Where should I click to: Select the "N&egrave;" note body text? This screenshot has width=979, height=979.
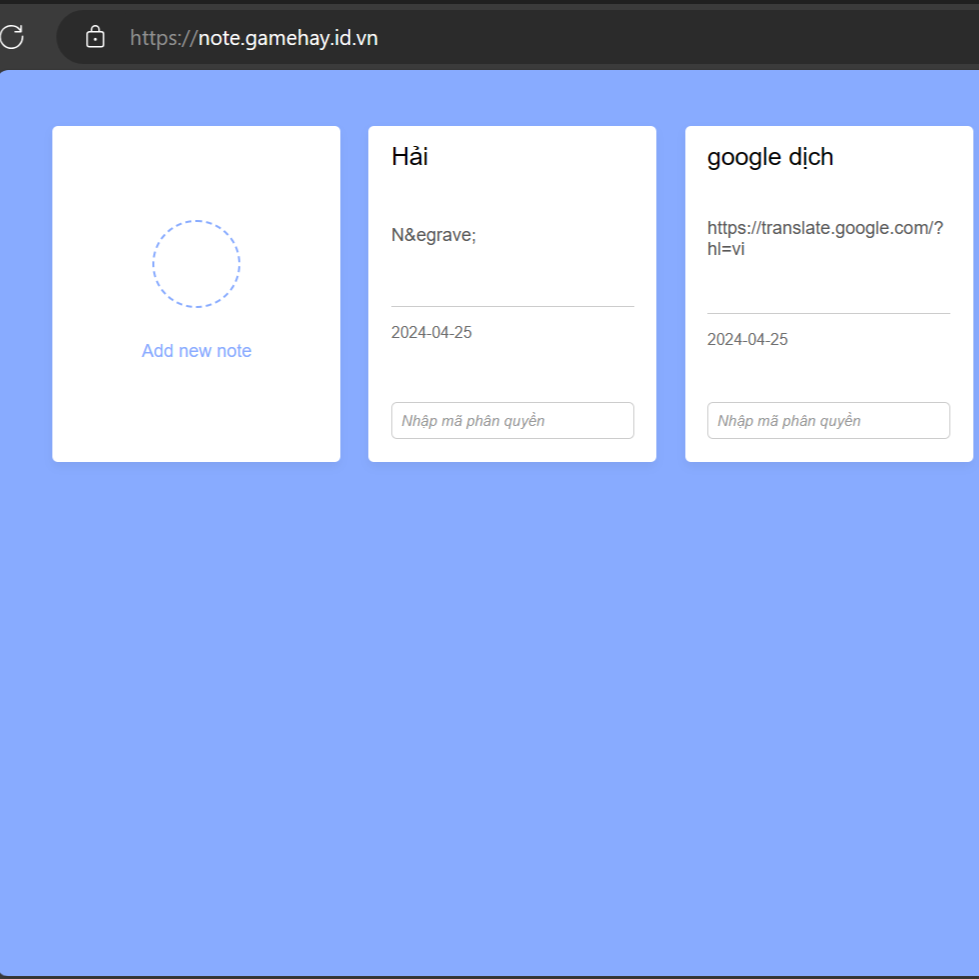434,236
